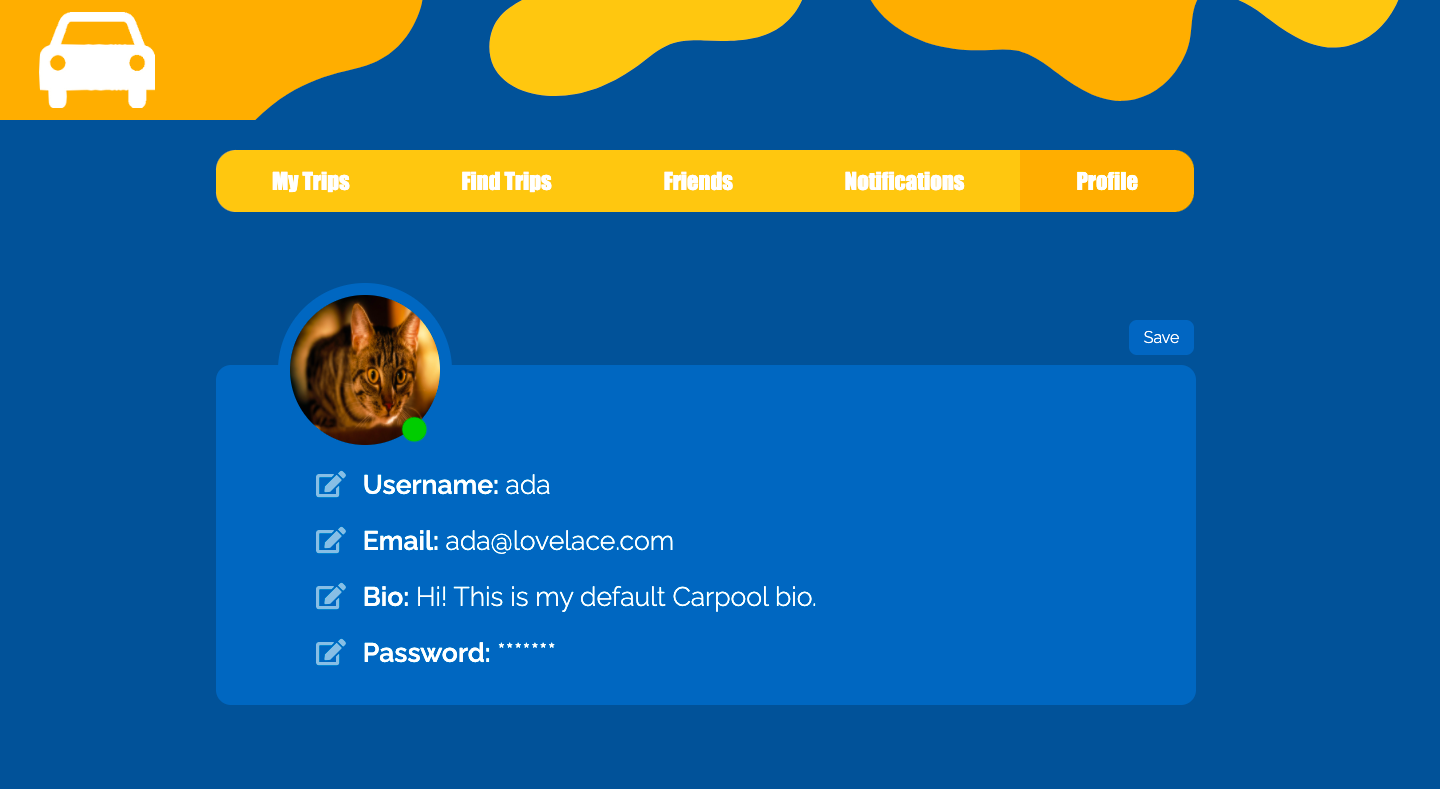Screen dimensions: 1440x789
Task: Click the white car logo
Action: point(97,60)
